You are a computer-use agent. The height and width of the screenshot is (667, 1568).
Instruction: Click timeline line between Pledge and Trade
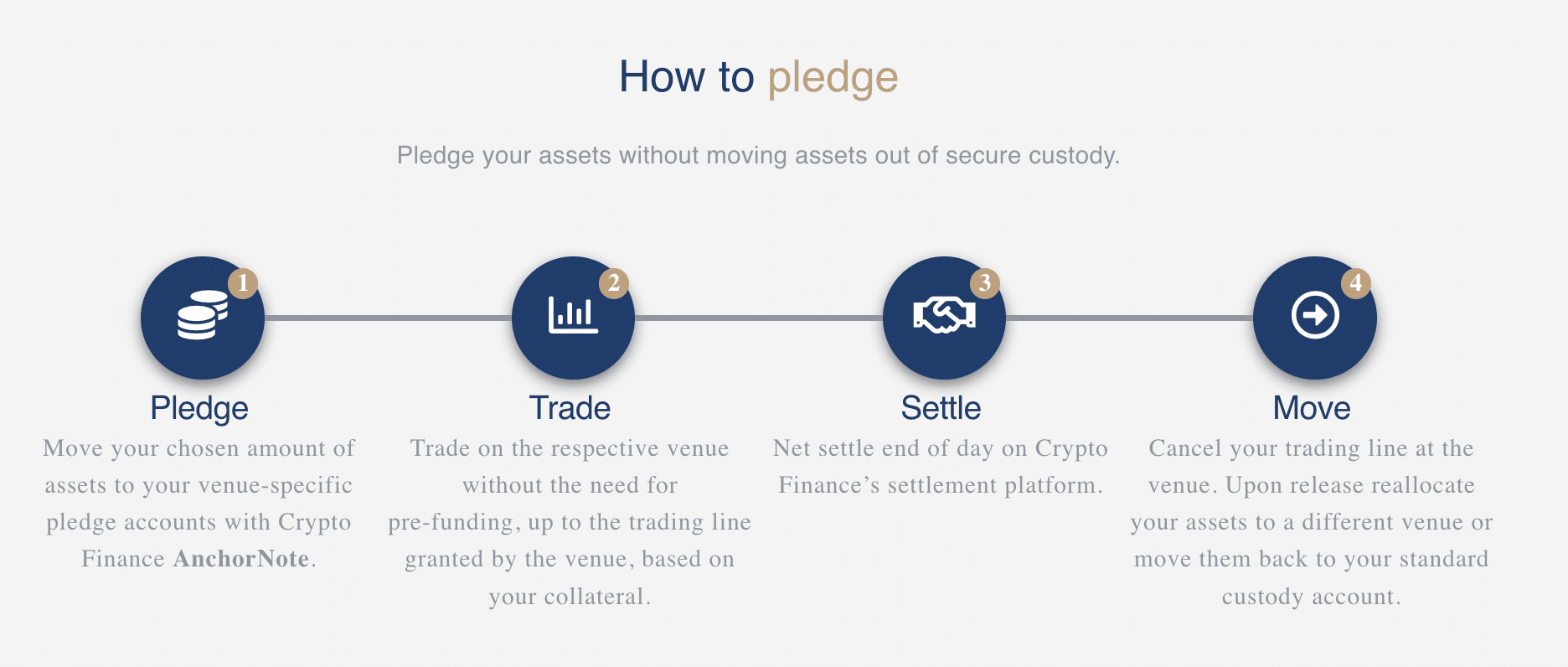point(388,318)
